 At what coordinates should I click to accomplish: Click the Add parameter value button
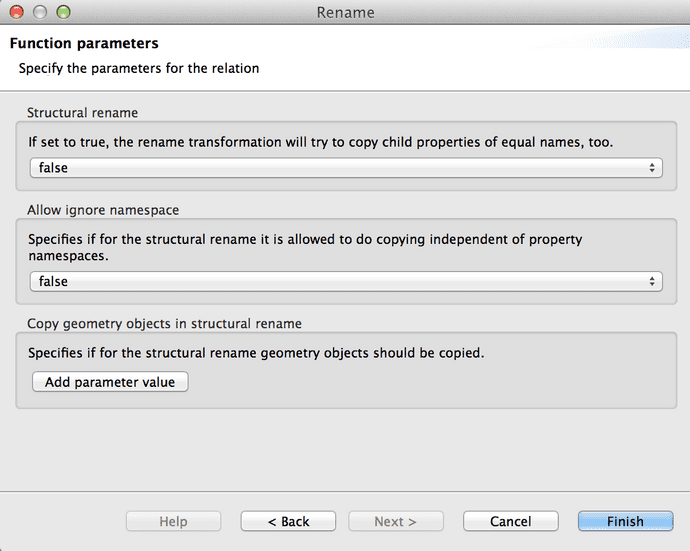(110, 382)
